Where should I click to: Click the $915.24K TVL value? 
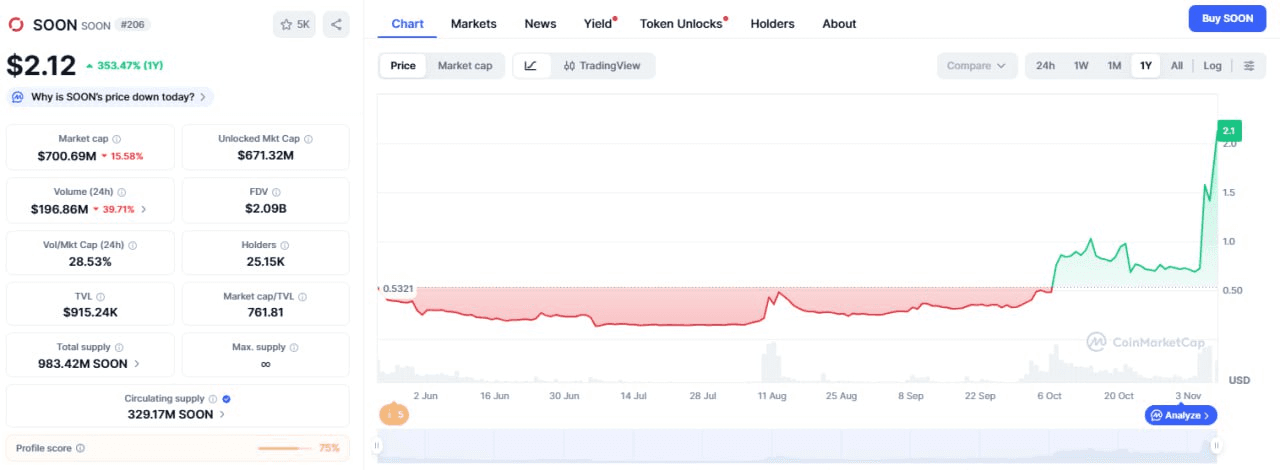tap(90, 312)
